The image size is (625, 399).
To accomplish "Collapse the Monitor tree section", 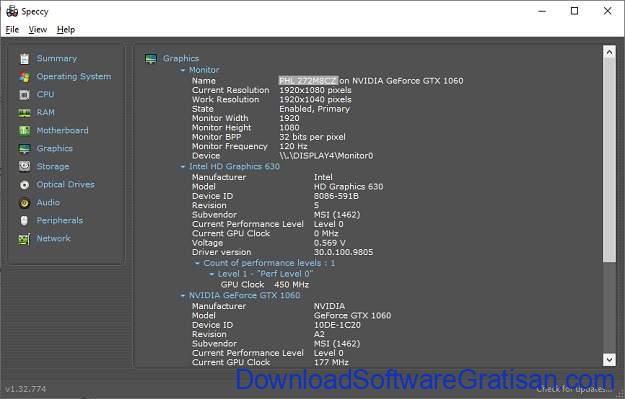I will tap(183, 70).
